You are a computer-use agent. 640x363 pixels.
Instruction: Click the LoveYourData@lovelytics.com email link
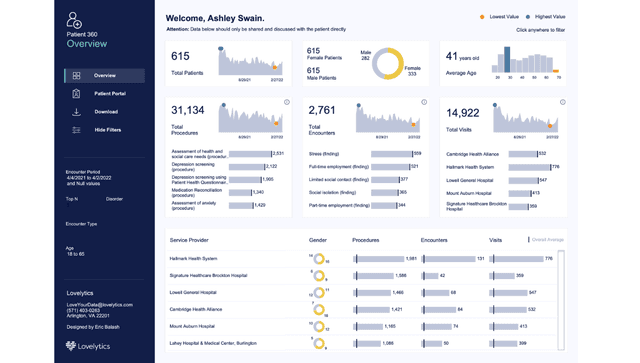click(100, 305)
